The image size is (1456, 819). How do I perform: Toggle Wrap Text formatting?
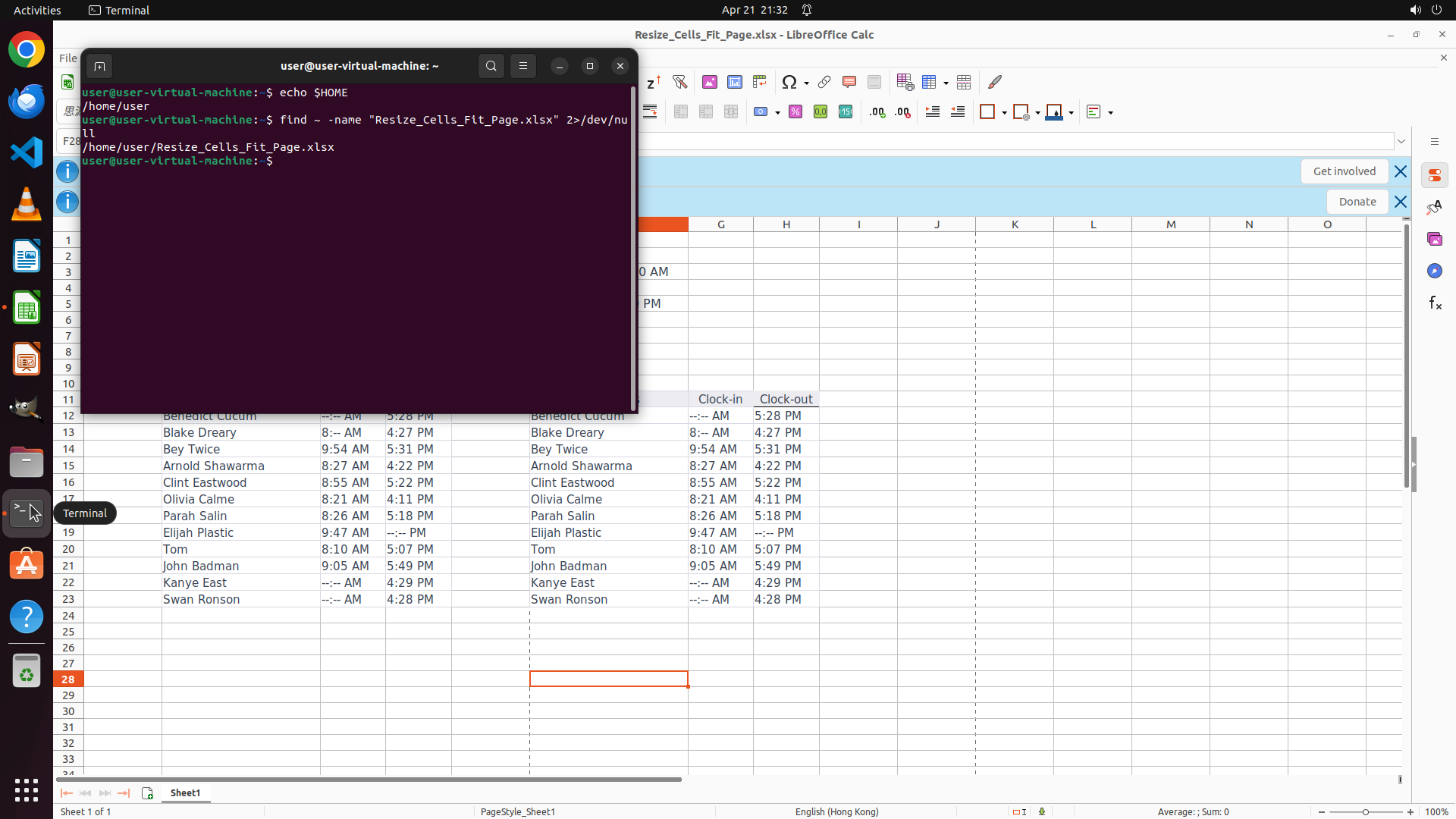pos(650,112)
